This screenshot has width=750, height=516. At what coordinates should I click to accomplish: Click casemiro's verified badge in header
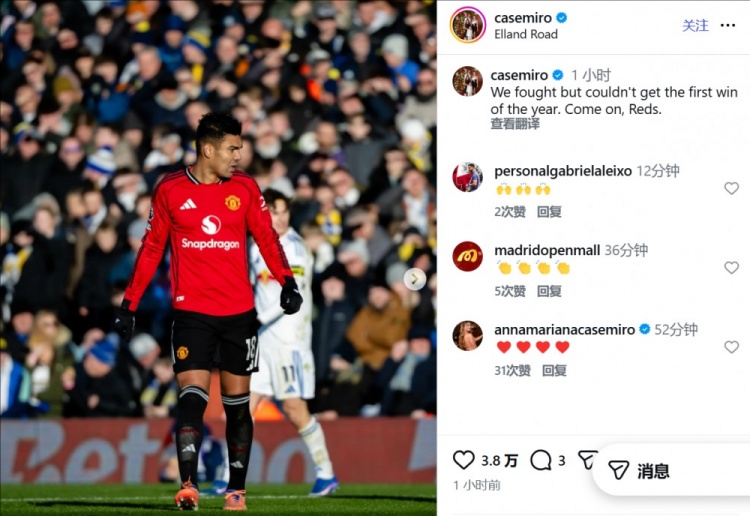562,18
